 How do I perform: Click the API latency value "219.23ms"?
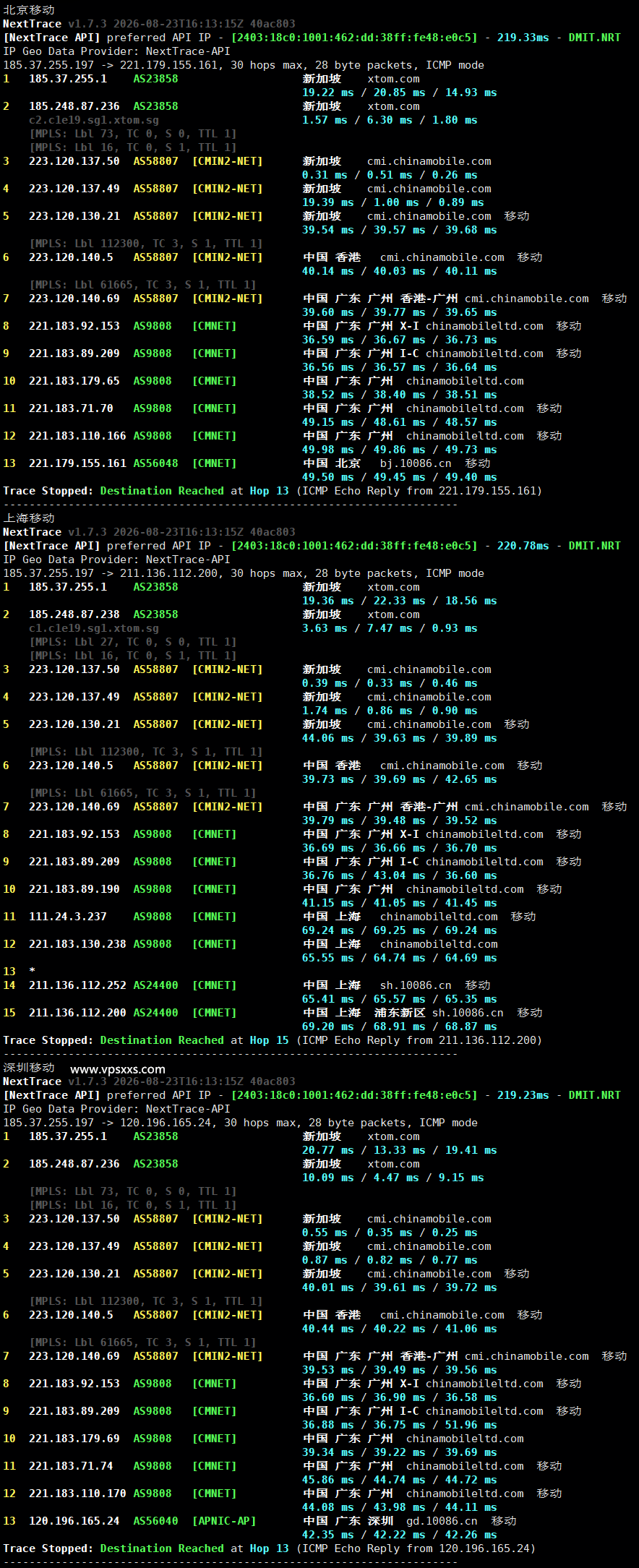[523, 1095]
